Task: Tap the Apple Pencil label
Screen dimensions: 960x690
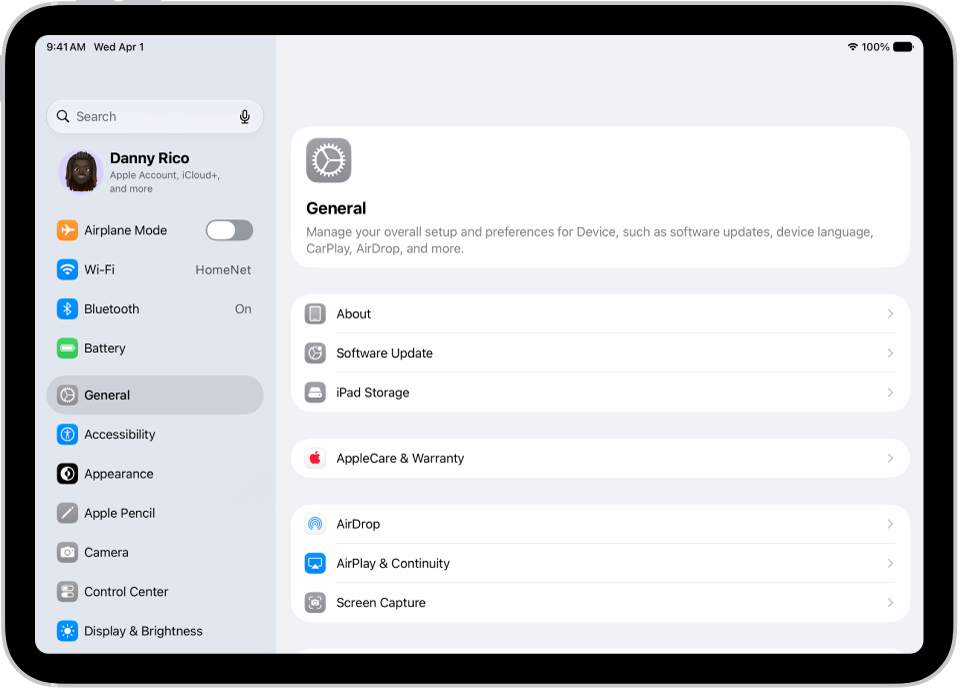Action: point(119,513)
